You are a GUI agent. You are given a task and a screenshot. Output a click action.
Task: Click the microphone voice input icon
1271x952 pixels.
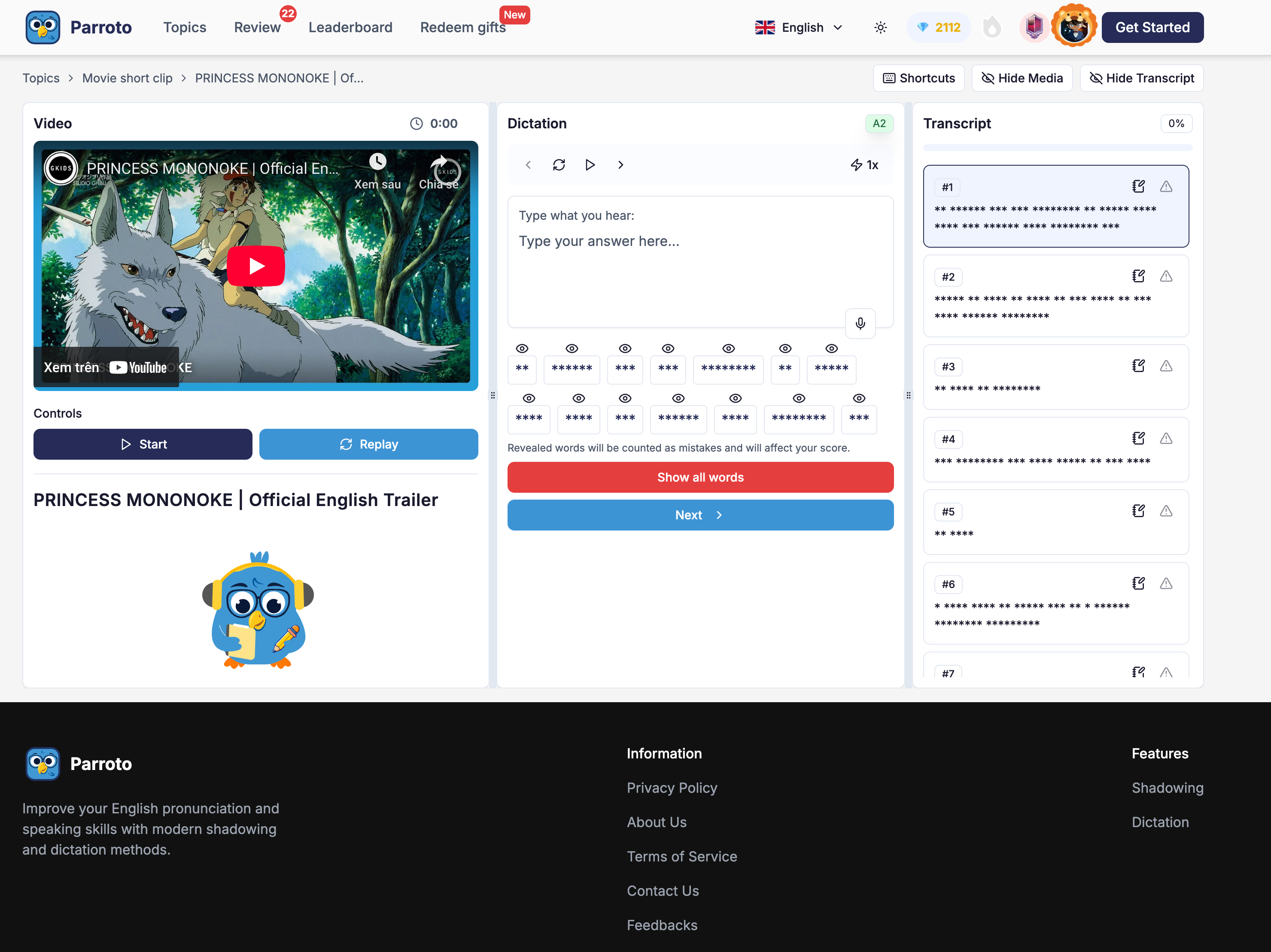pos(860,324)
